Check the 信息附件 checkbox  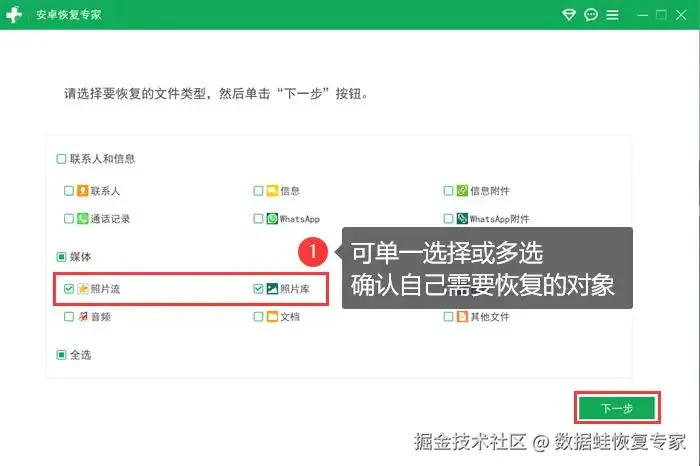(x=448, y=191)
